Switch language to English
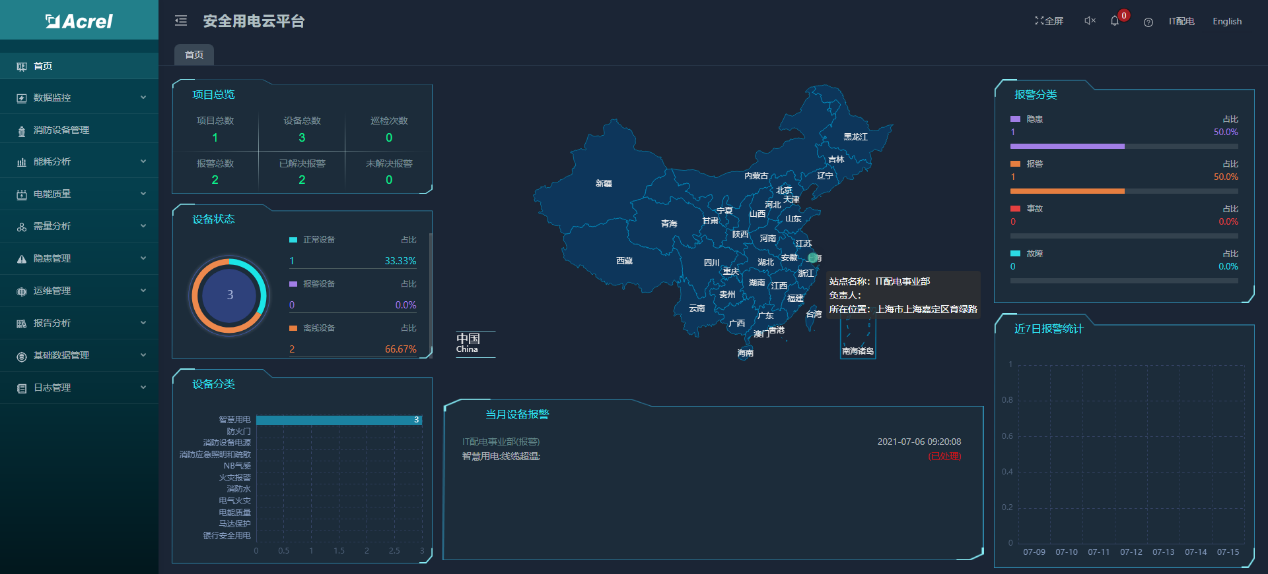Viewport: 1268px width, 574px height. tap(1226, 21)
